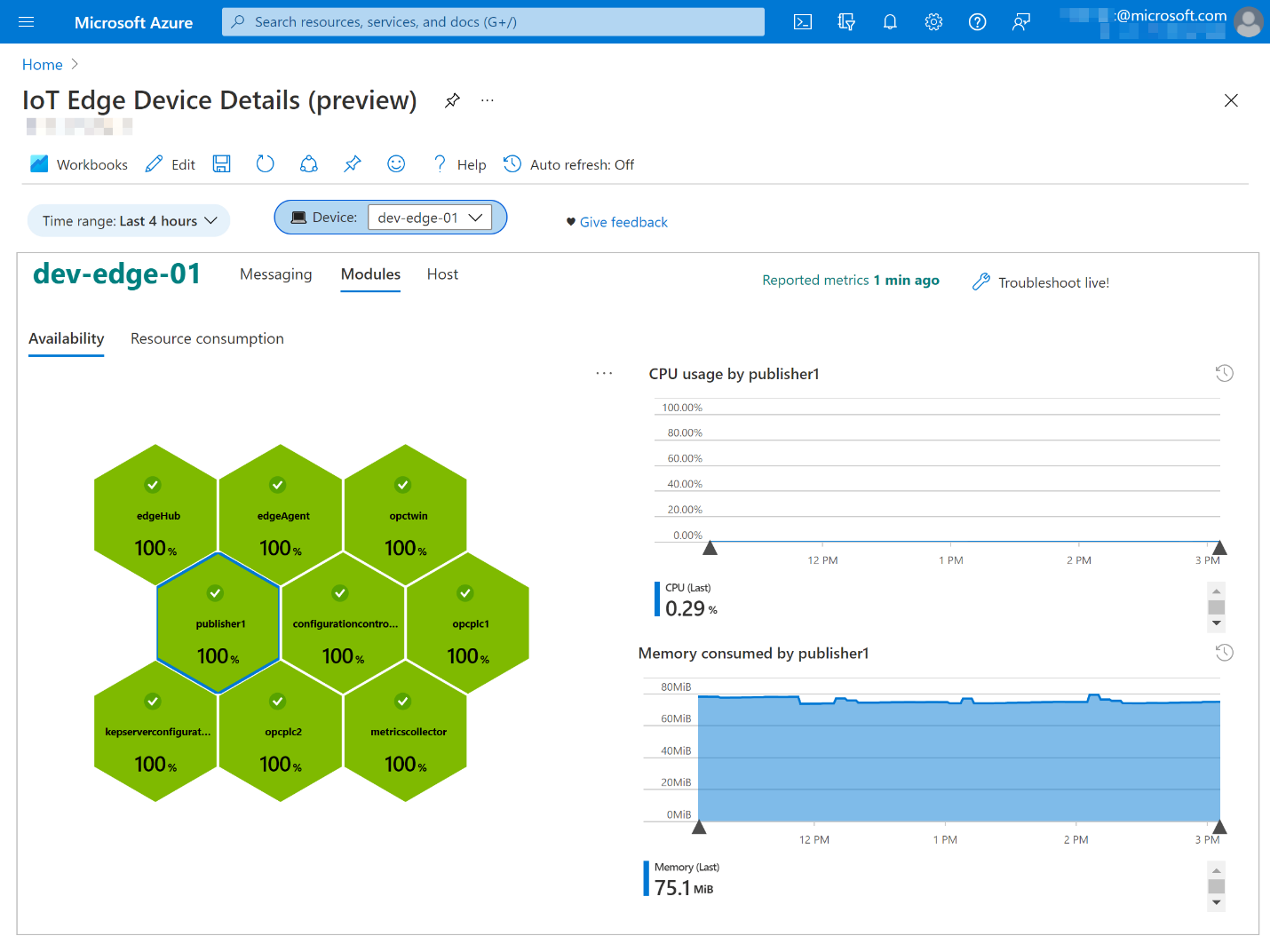
Task: Open the smiley feedback icon
Action: pos(395,163)
